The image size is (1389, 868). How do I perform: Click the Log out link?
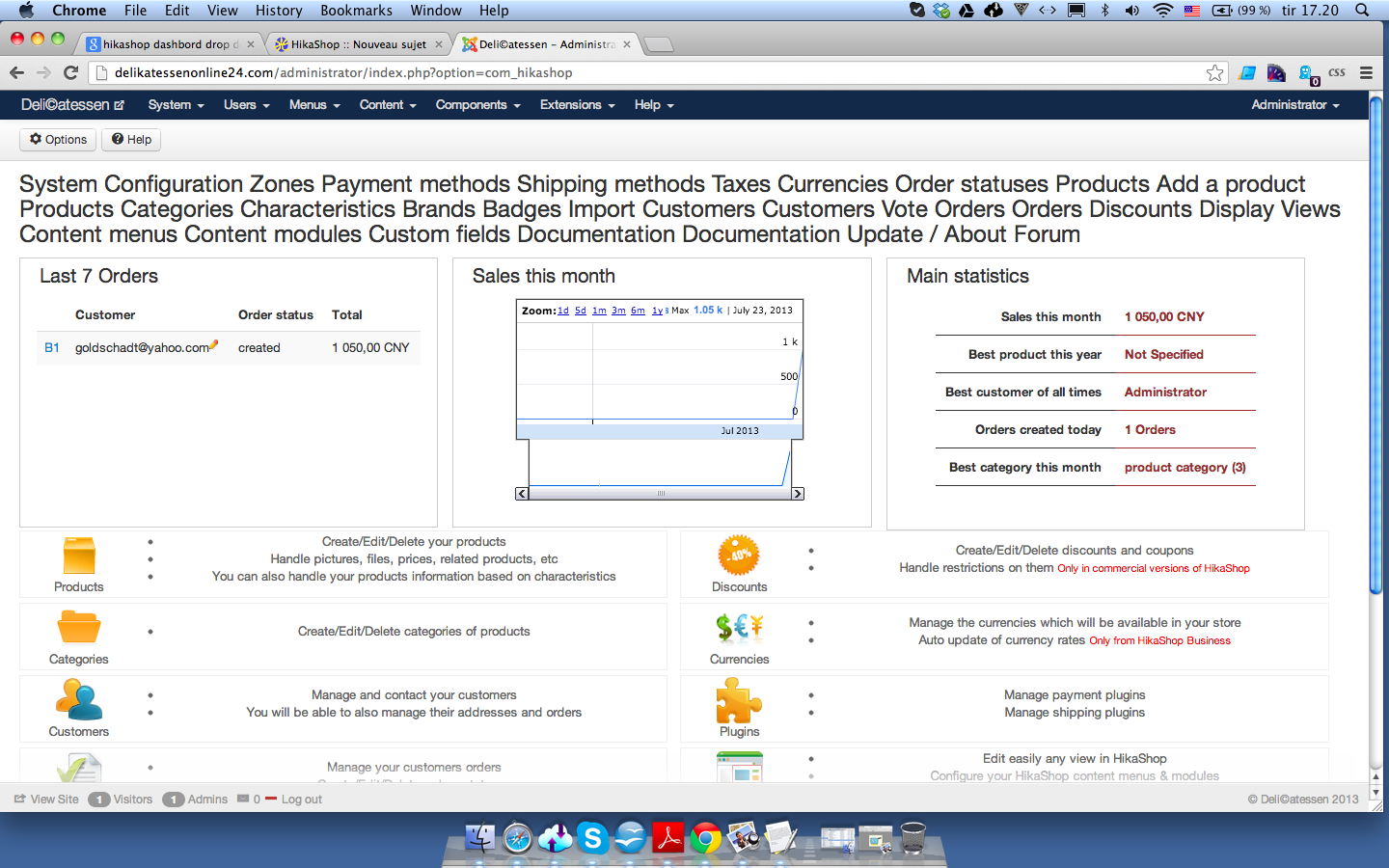[301, 800]
